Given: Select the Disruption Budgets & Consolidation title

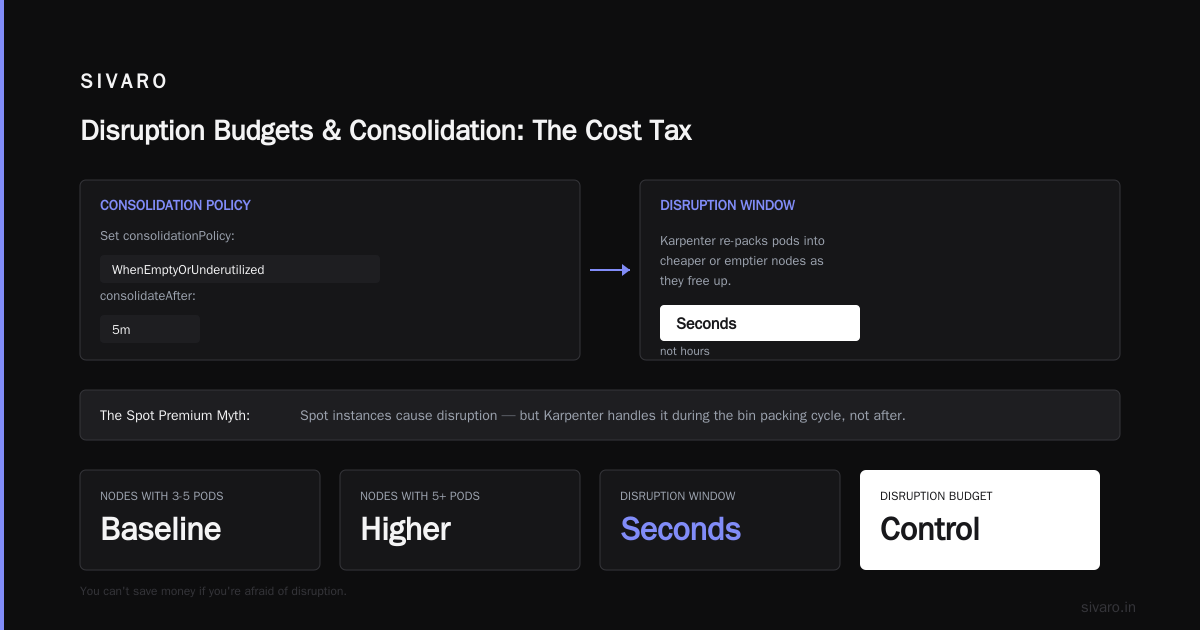Looking at the screenshot, I should click(386, 130).
